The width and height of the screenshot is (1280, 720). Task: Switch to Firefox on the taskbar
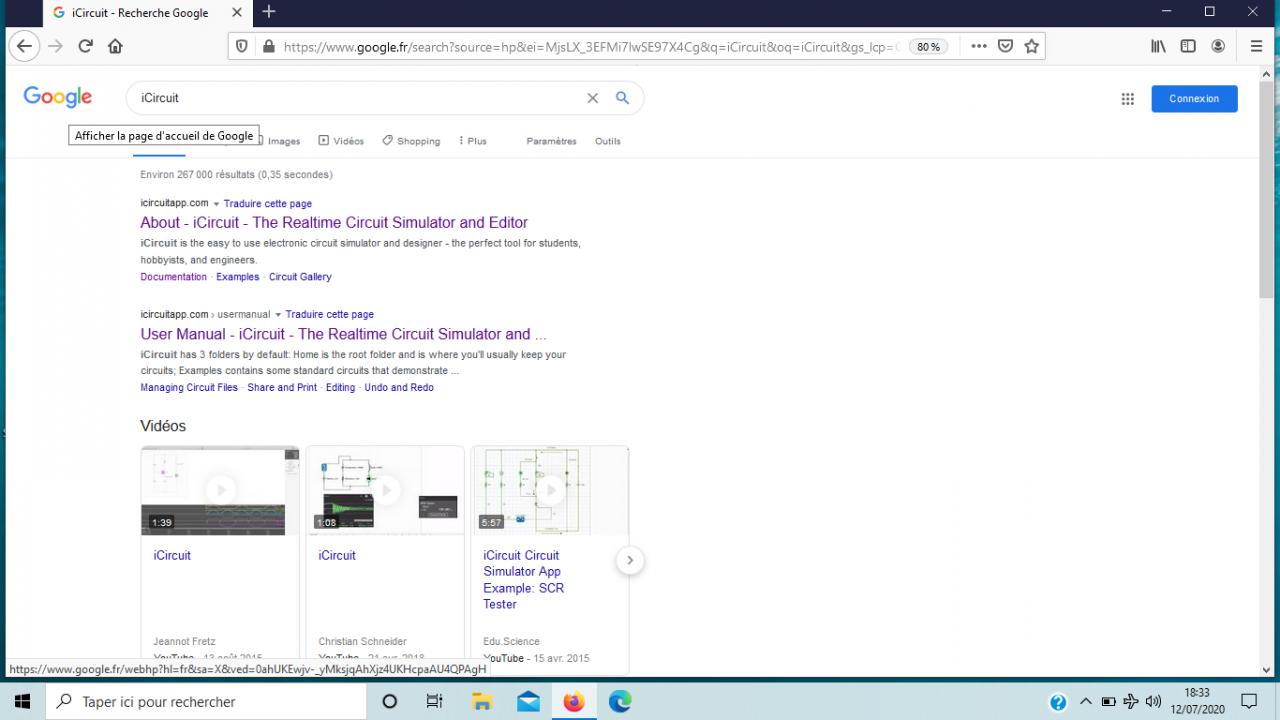coord(574,701)
